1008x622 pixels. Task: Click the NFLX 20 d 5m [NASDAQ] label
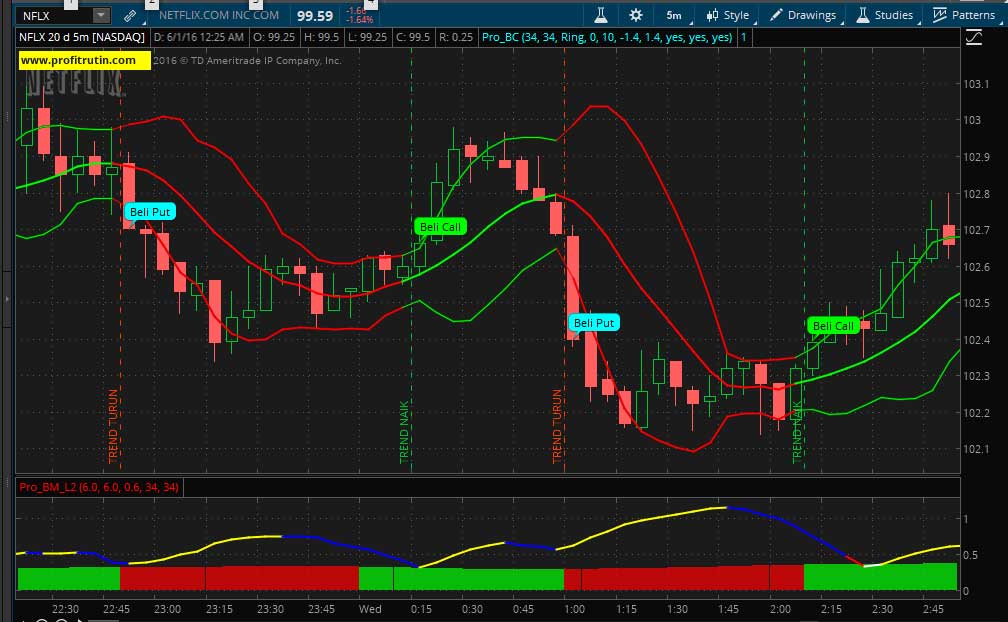click(82, 37)
